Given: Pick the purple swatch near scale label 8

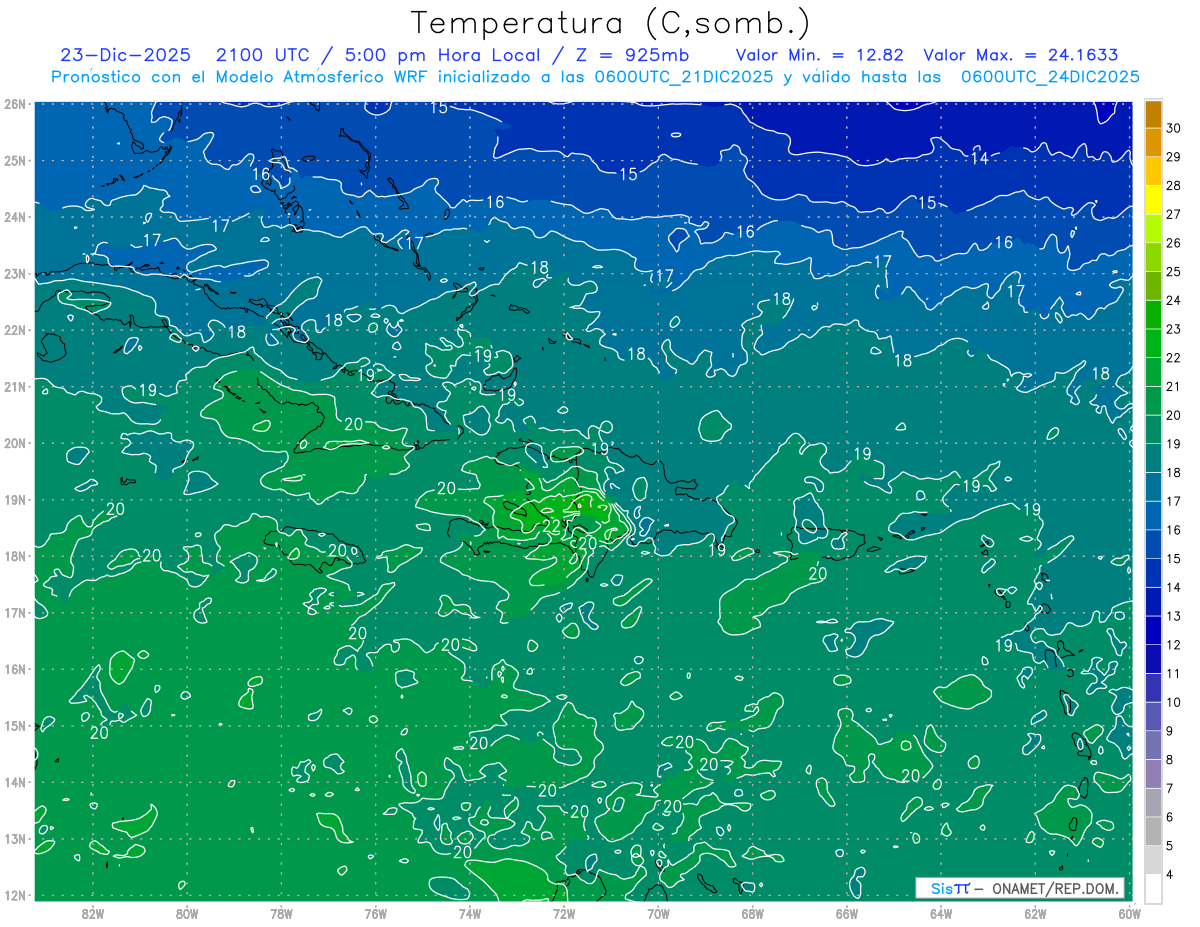Looking at the screenshot, I should click(x=1153, y=774).
